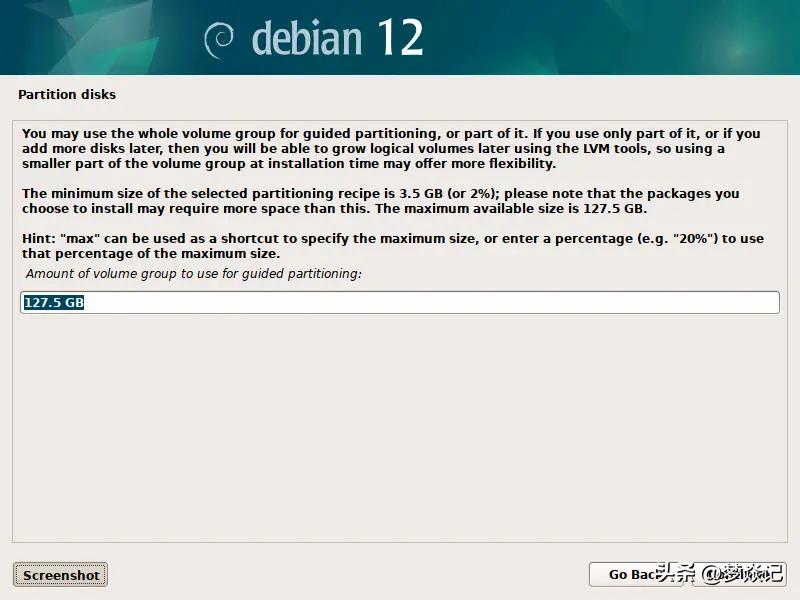Click "that percentage of the maximum size" line
Viewport: 800px width, 600px height.
click(151, 254)
